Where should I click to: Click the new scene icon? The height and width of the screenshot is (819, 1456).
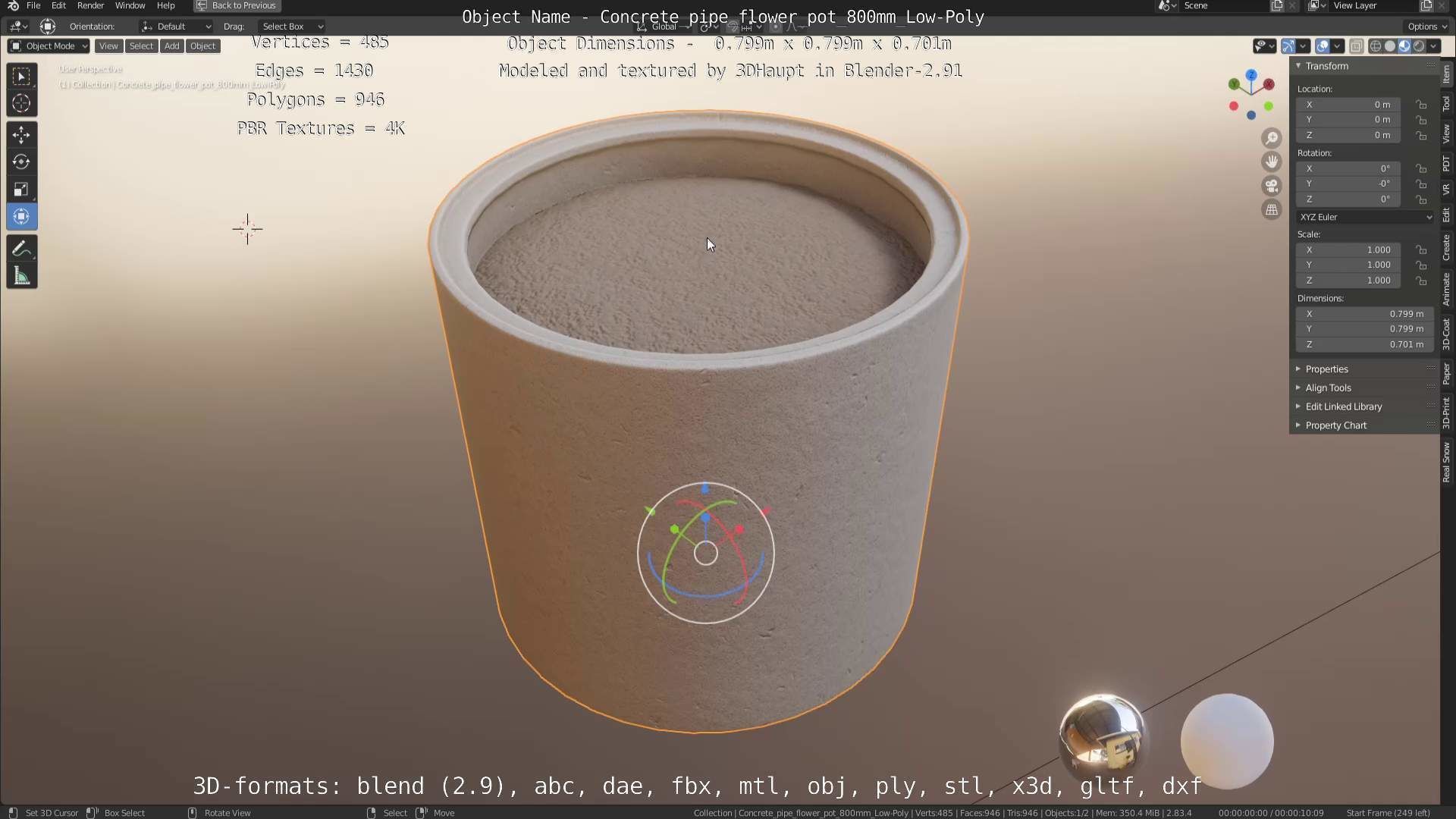click(x=1277, y=5)
